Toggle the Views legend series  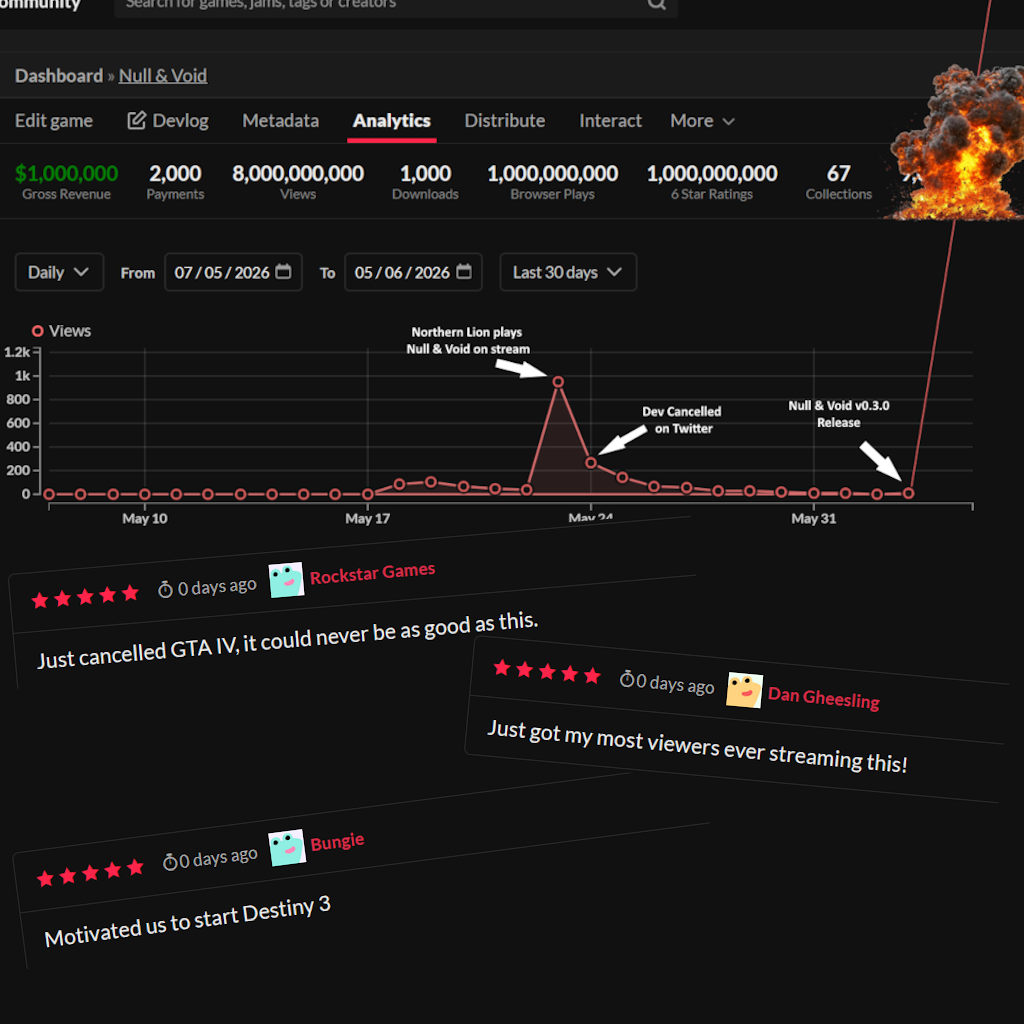61,331
